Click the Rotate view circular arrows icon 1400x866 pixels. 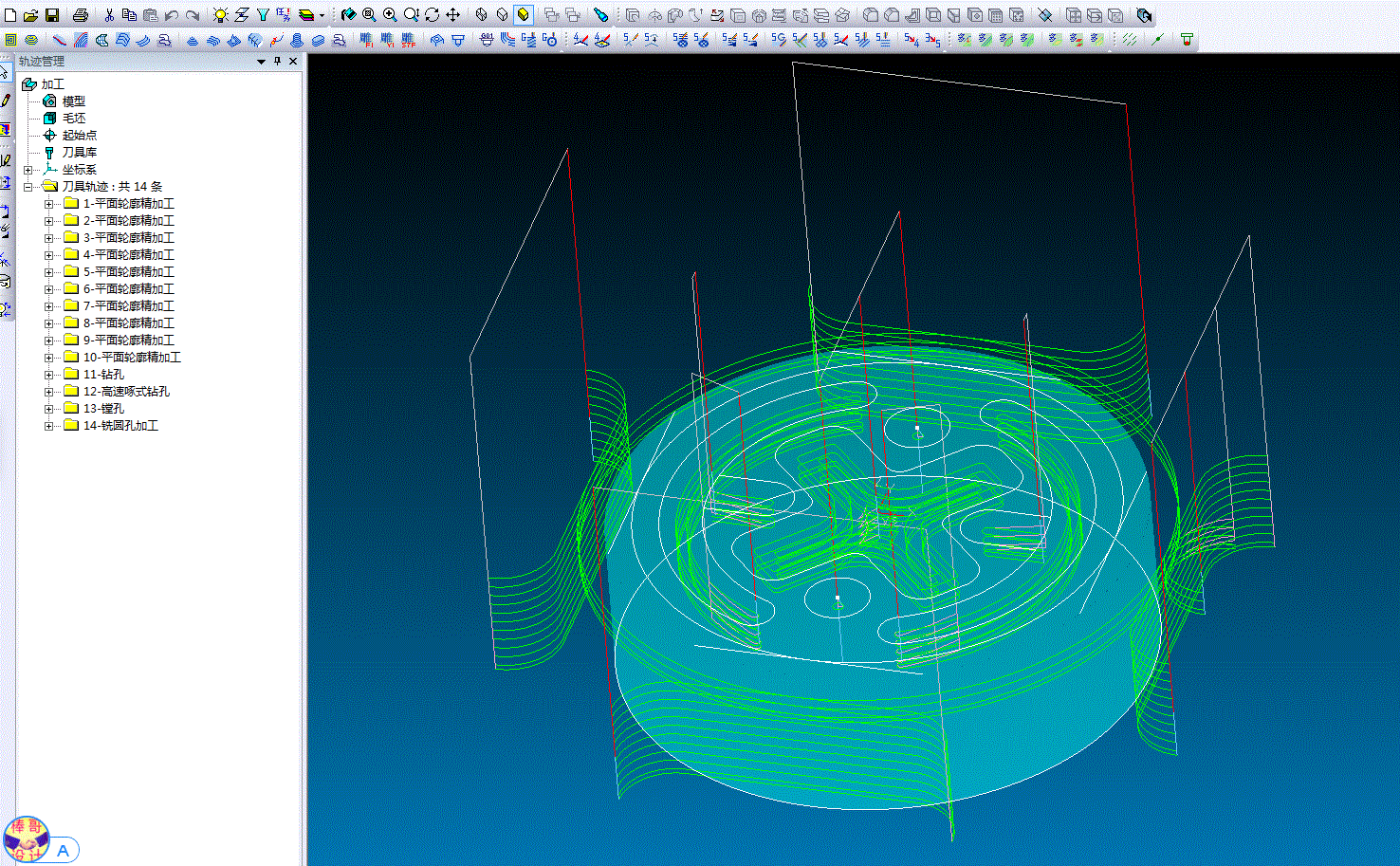click(433, 15)
